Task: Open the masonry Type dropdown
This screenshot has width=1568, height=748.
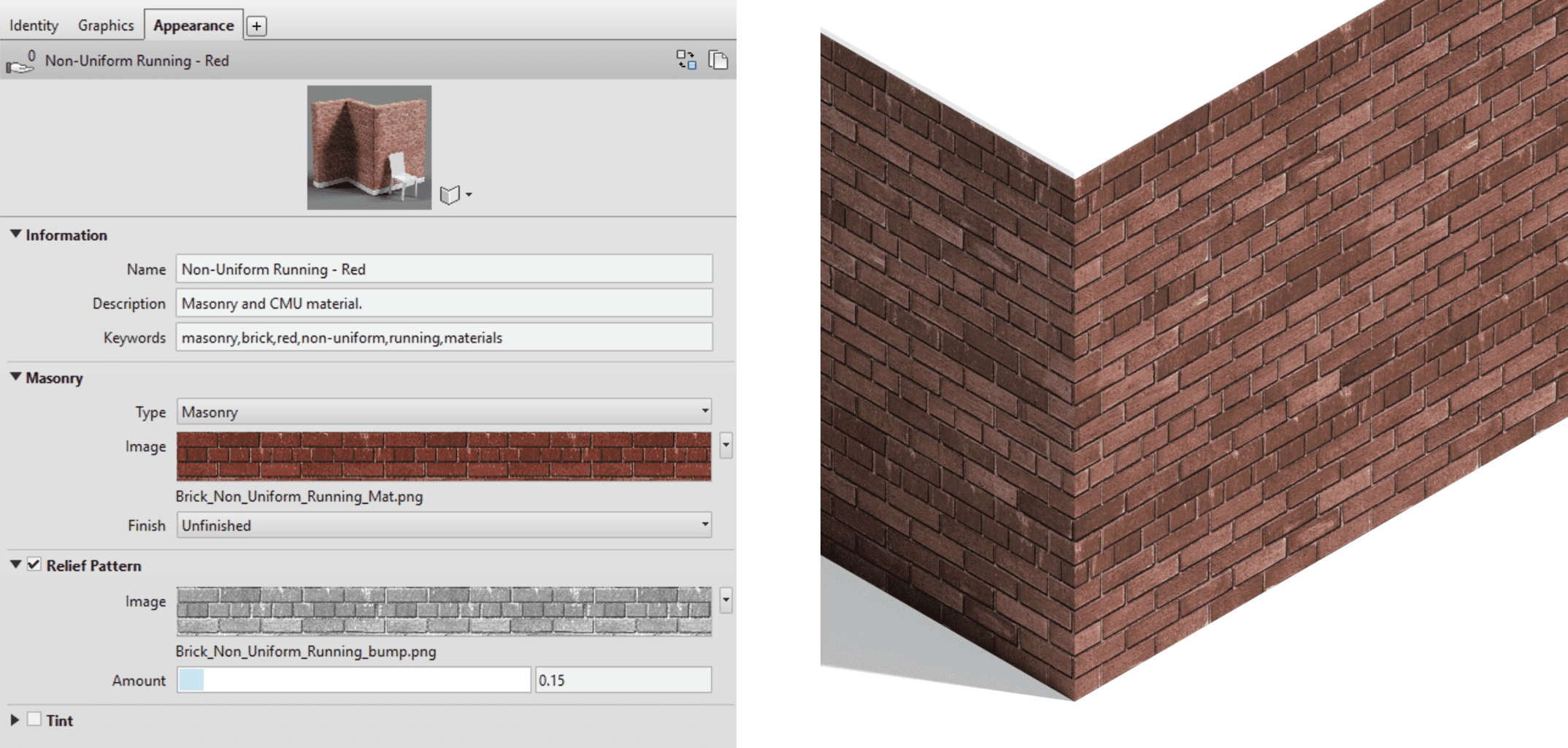Action: pyautogui.click(x=442, y=411)
